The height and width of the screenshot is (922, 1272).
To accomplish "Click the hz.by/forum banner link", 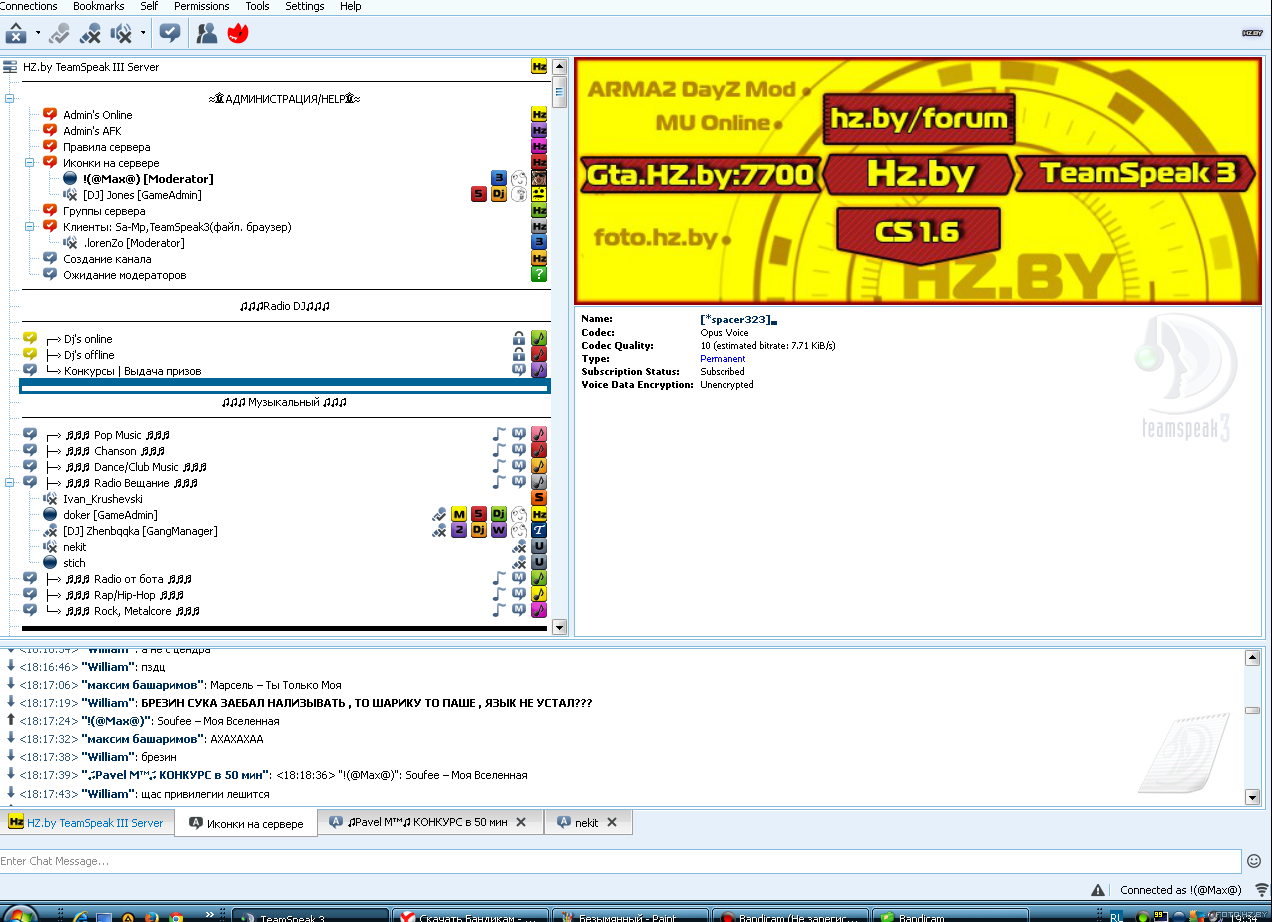I will pos(919,119).
